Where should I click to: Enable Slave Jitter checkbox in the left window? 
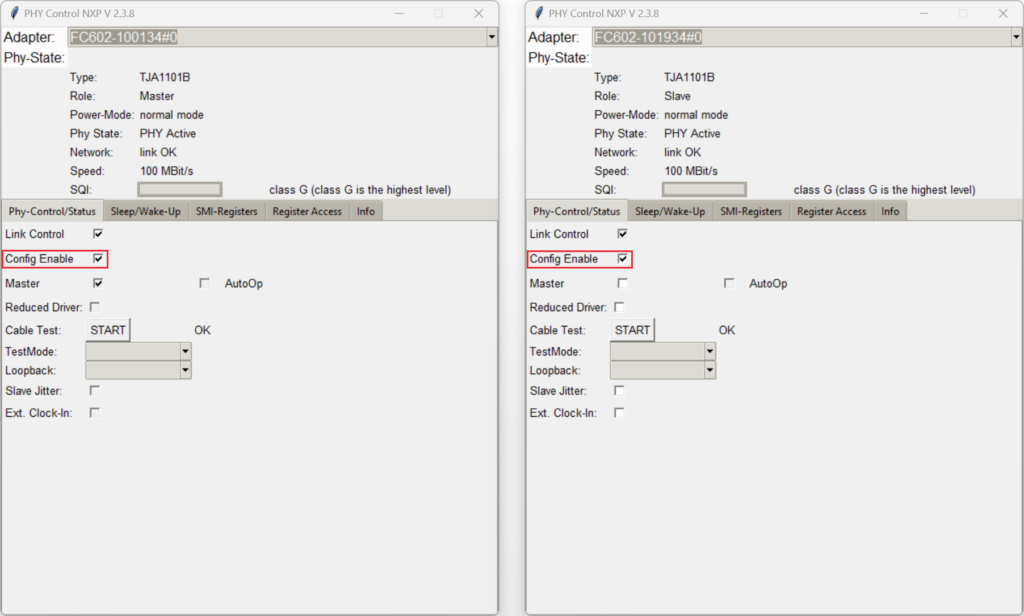click(x=95, y=390)
